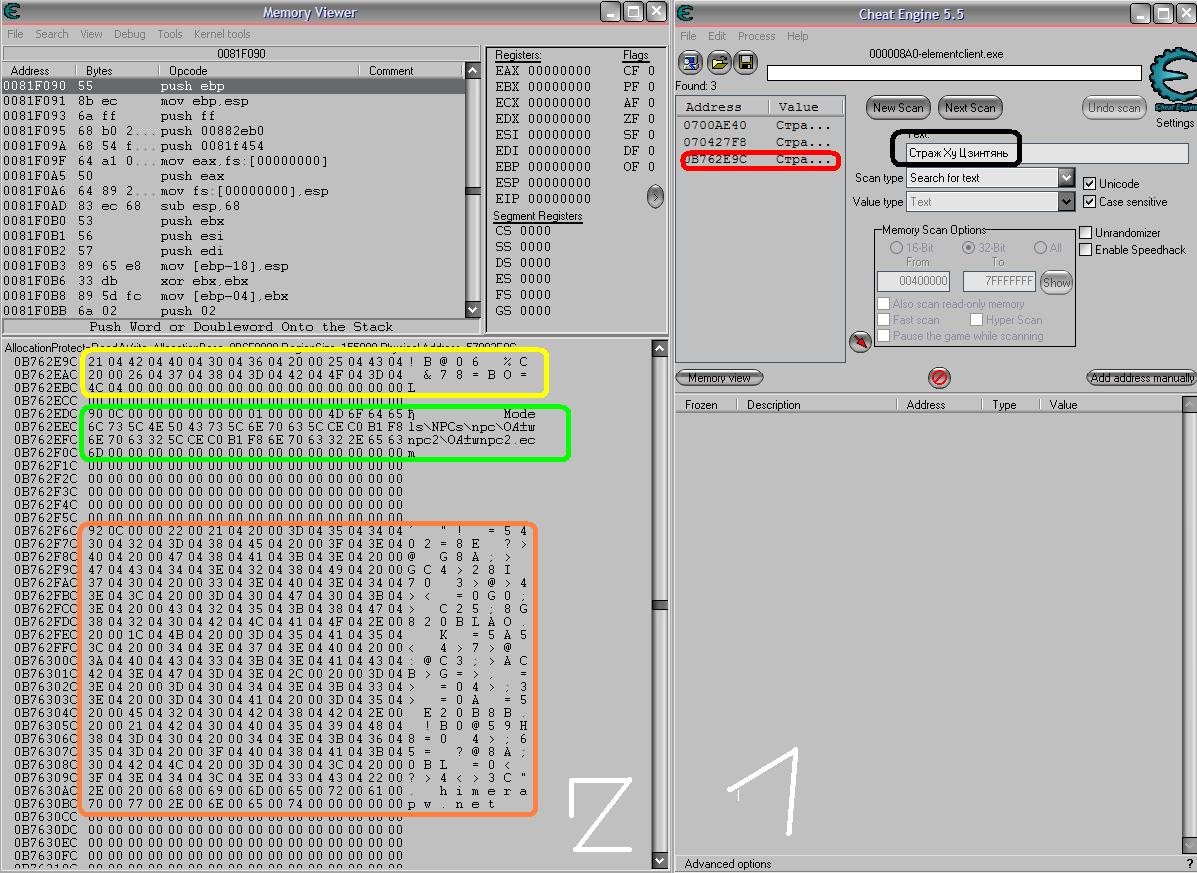Click disassembler scrollbar up arrow
Image resolution: width=1197 pixels, height=873 pixels.
pos(473,71)
